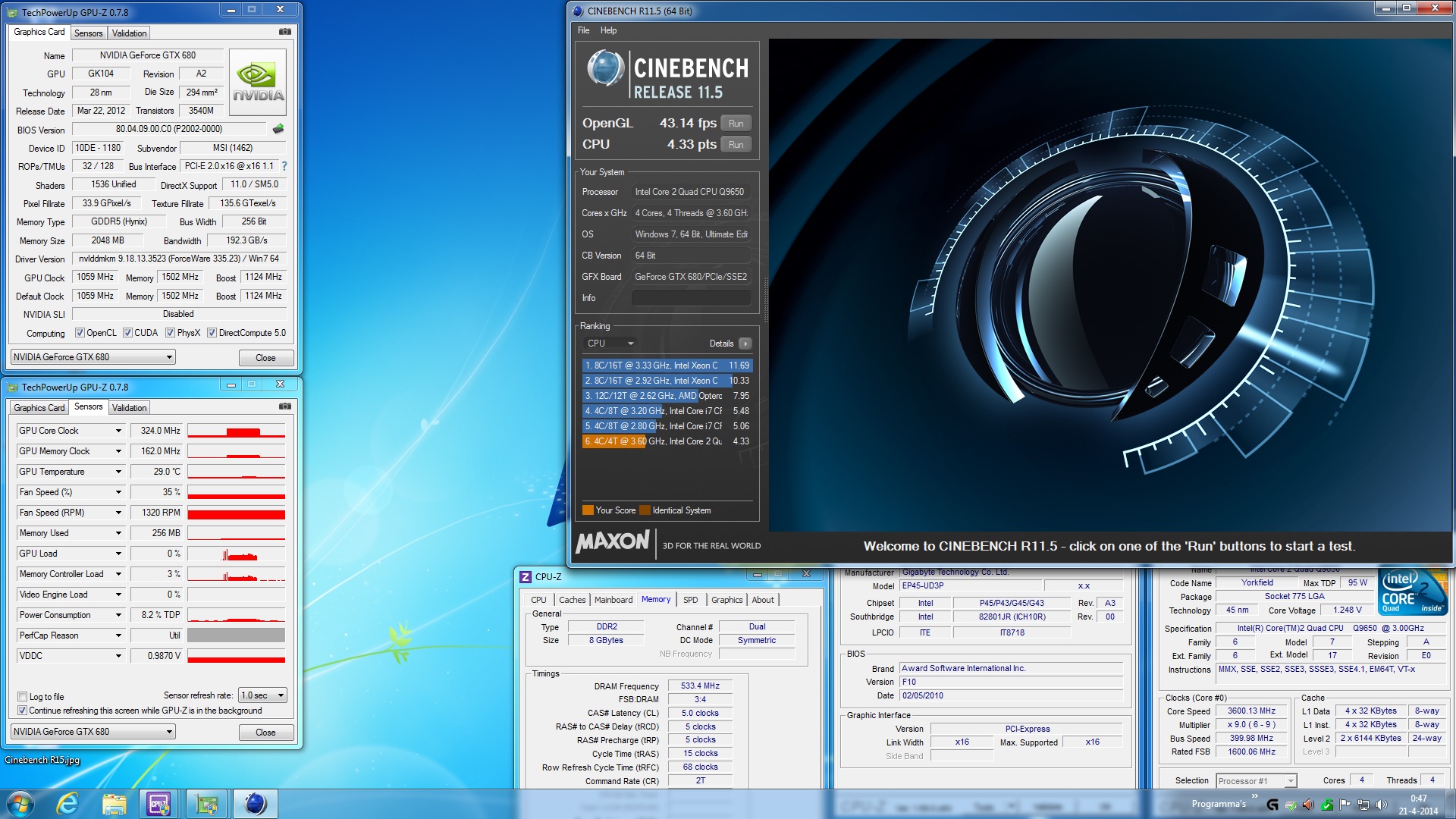This screenshot has width=1456, height=819.
Task: Run the OpenGL benchmark in Cinebench
Action: tap(736, 124)
